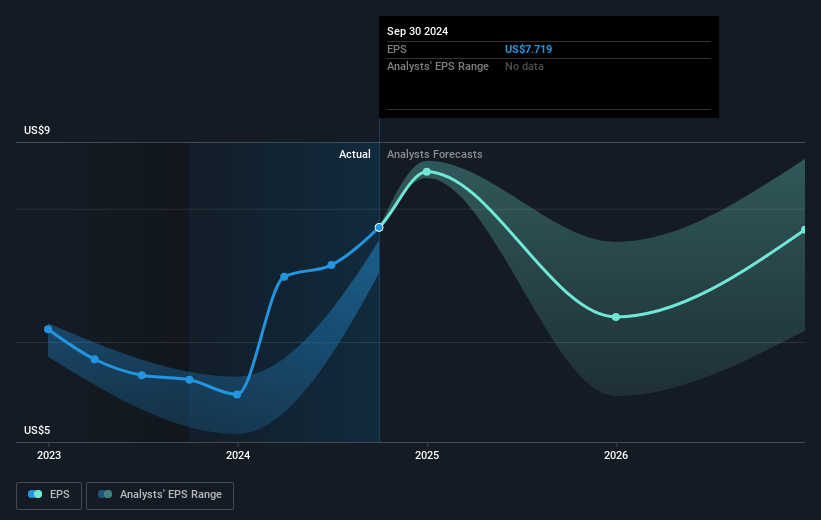Click the EPS legend color icon
The height and width of the screenshot is (520, 821).
click(x=35, y=494)
